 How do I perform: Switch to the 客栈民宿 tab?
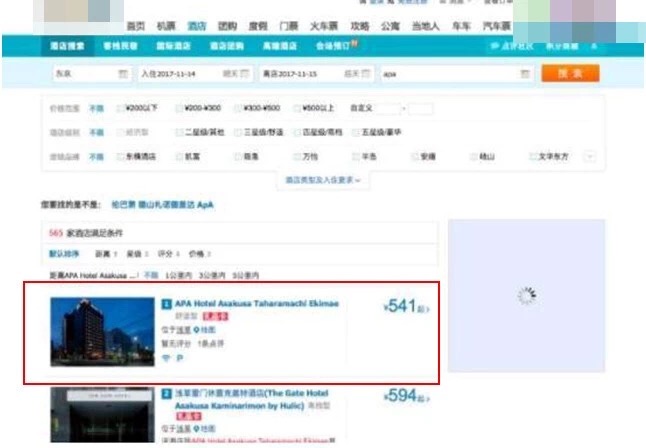(120, 46)
